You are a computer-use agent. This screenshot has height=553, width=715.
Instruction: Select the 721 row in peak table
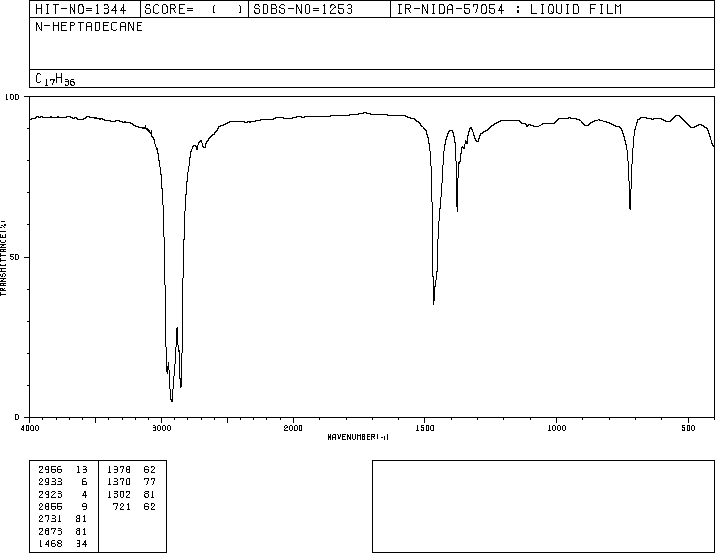pyautogui.click(x=134, y=506)
